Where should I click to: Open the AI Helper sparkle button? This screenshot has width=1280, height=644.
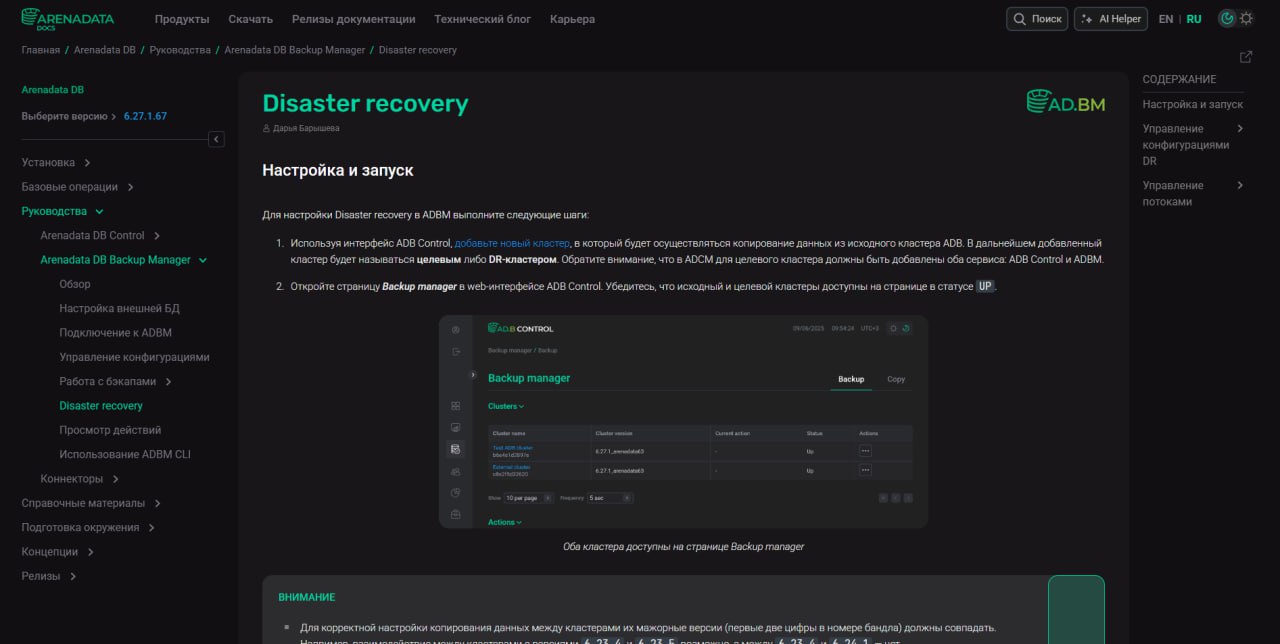click(x=1111, y=19)
